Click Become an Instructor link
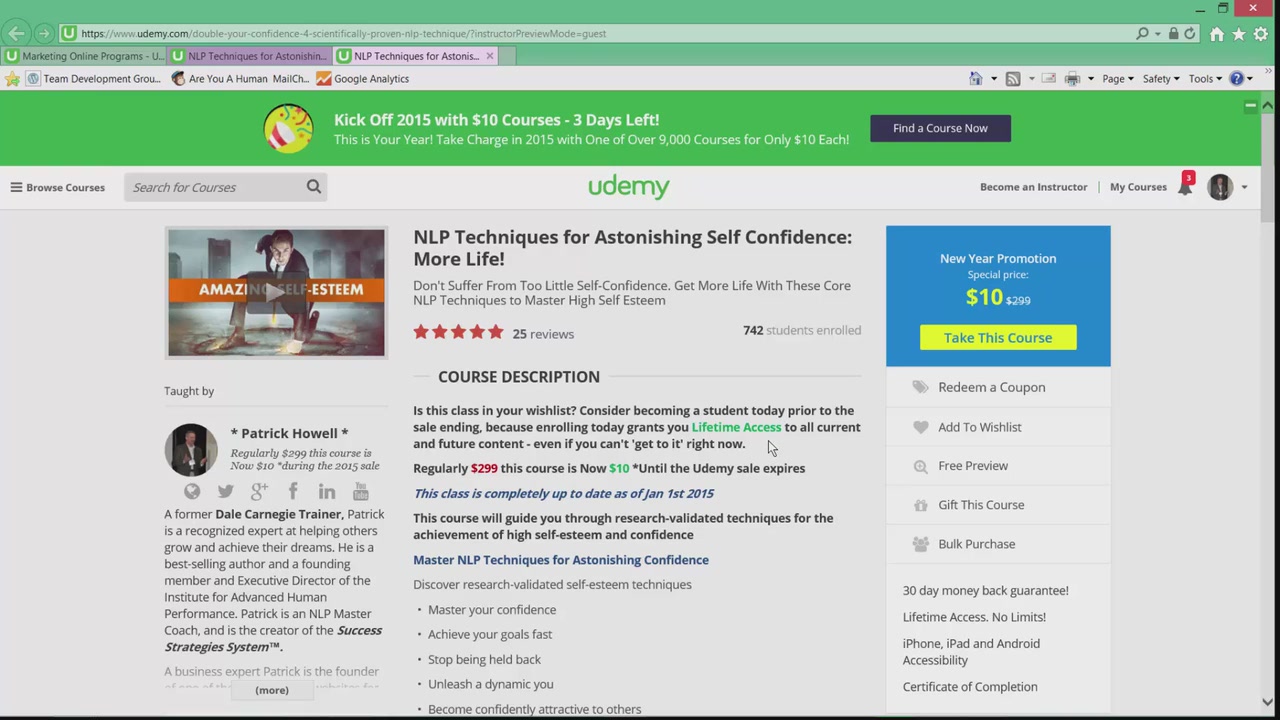The height and width of the screenshot is (720, 1280). click(1033, 187)
